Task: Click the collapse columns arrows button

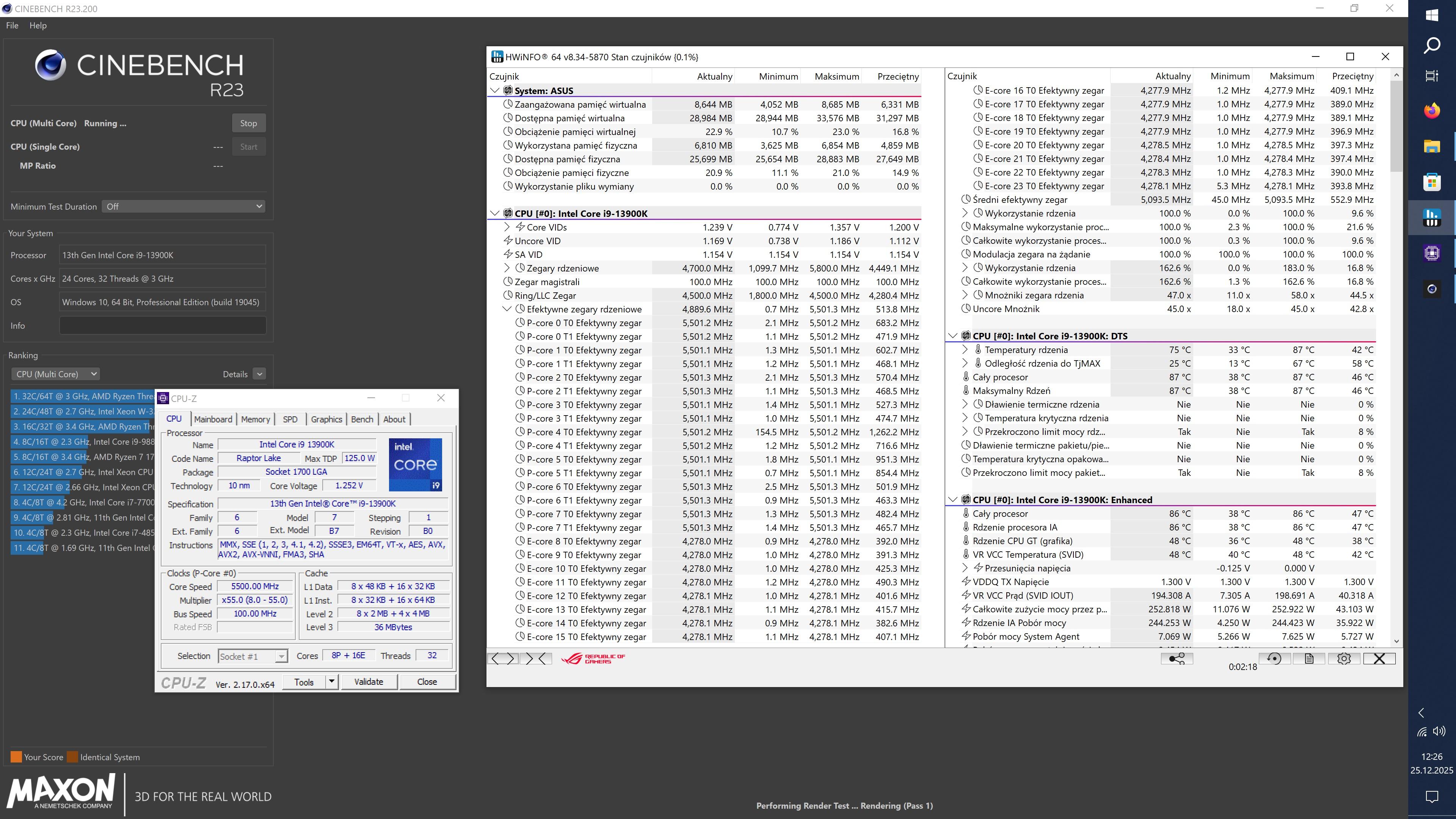Action: [x=537, y=659]
